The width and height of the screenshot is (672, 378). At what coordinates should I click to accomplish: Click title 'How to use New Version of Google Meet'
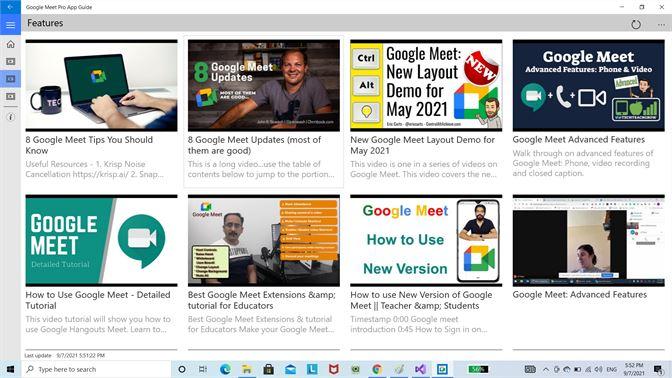(421, 300)
